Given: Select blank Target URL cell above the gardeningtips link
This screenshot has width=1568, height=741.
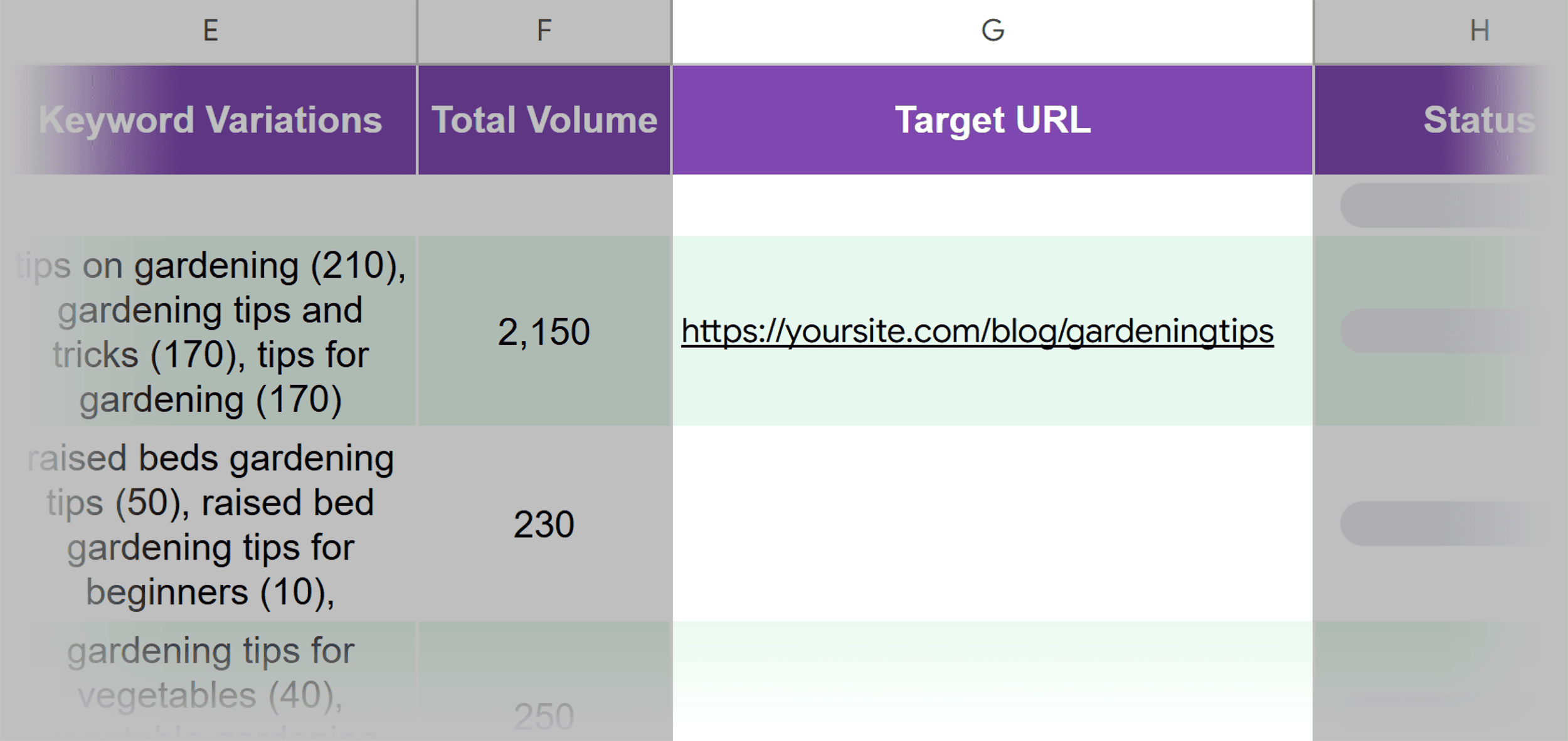Looking at the screenshot, I should pyautogui.click(x=992, y=206).
